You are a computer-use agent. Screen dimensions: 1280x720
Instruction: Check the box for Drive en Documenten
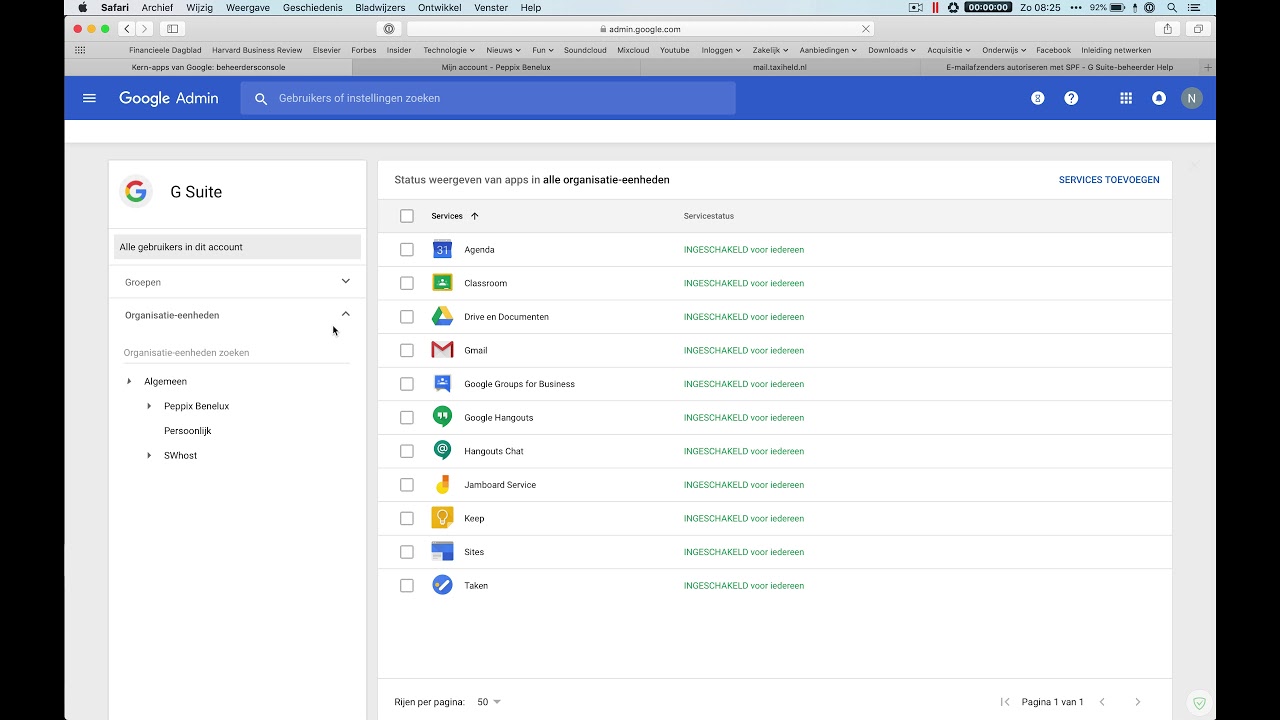(x=406, y=317)
